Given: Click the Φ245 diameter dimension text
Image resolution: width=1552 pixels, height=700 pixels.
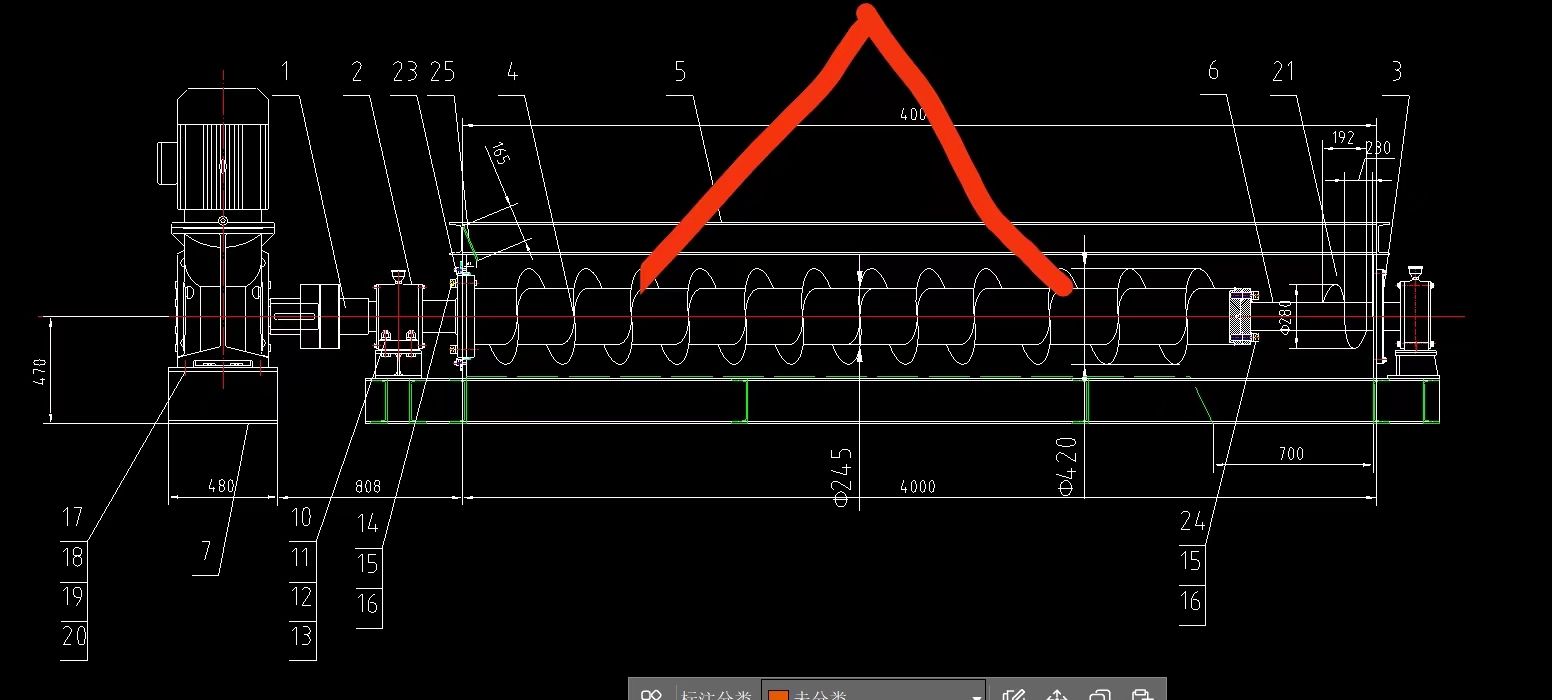Looking at the screenshot, I should (842, 473).
